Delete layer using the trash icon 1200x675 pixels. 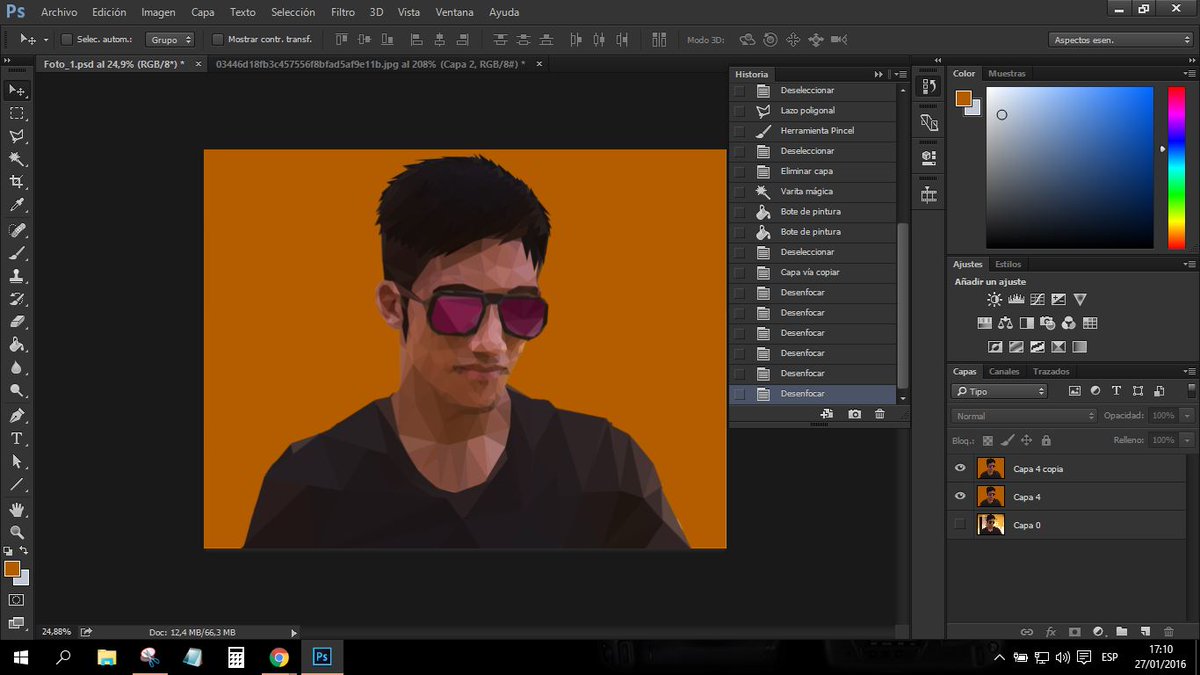[x=1168, y=631]
